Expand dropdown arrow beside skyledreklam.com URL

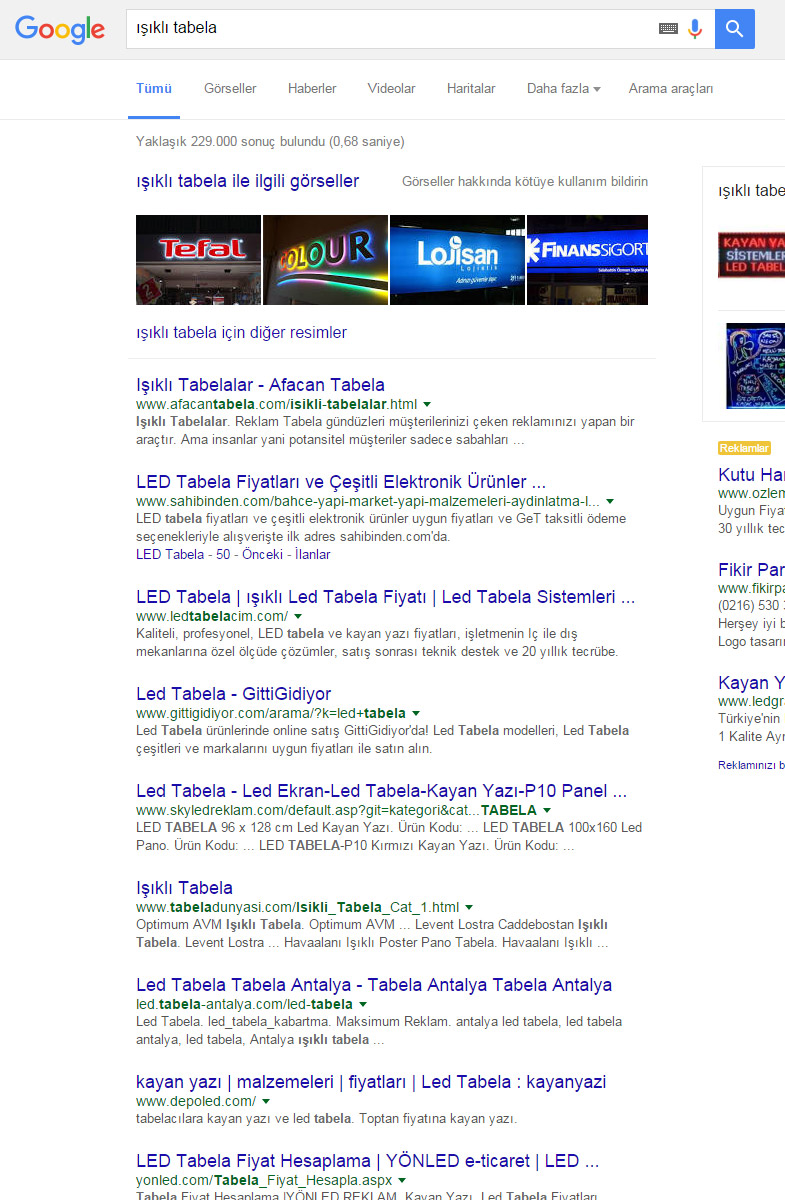pos(547,810)
